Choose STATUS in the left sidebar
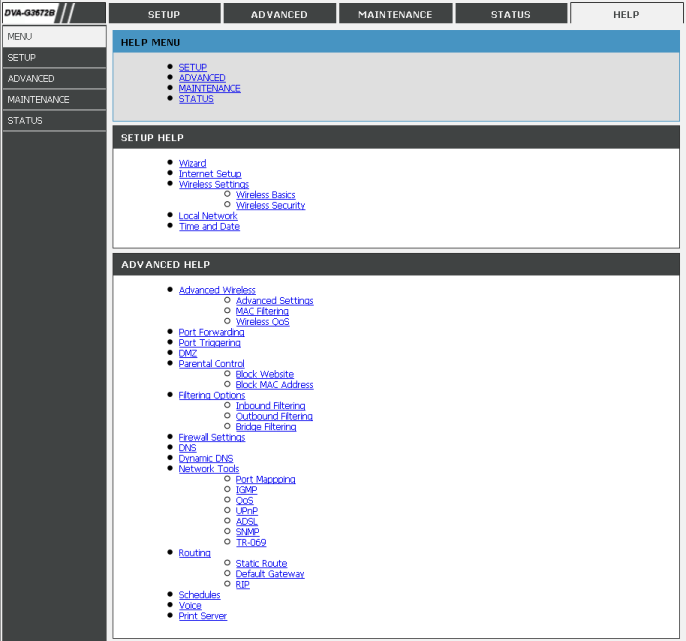The height and width of the screenshot is (641, 686). [54, 120]
